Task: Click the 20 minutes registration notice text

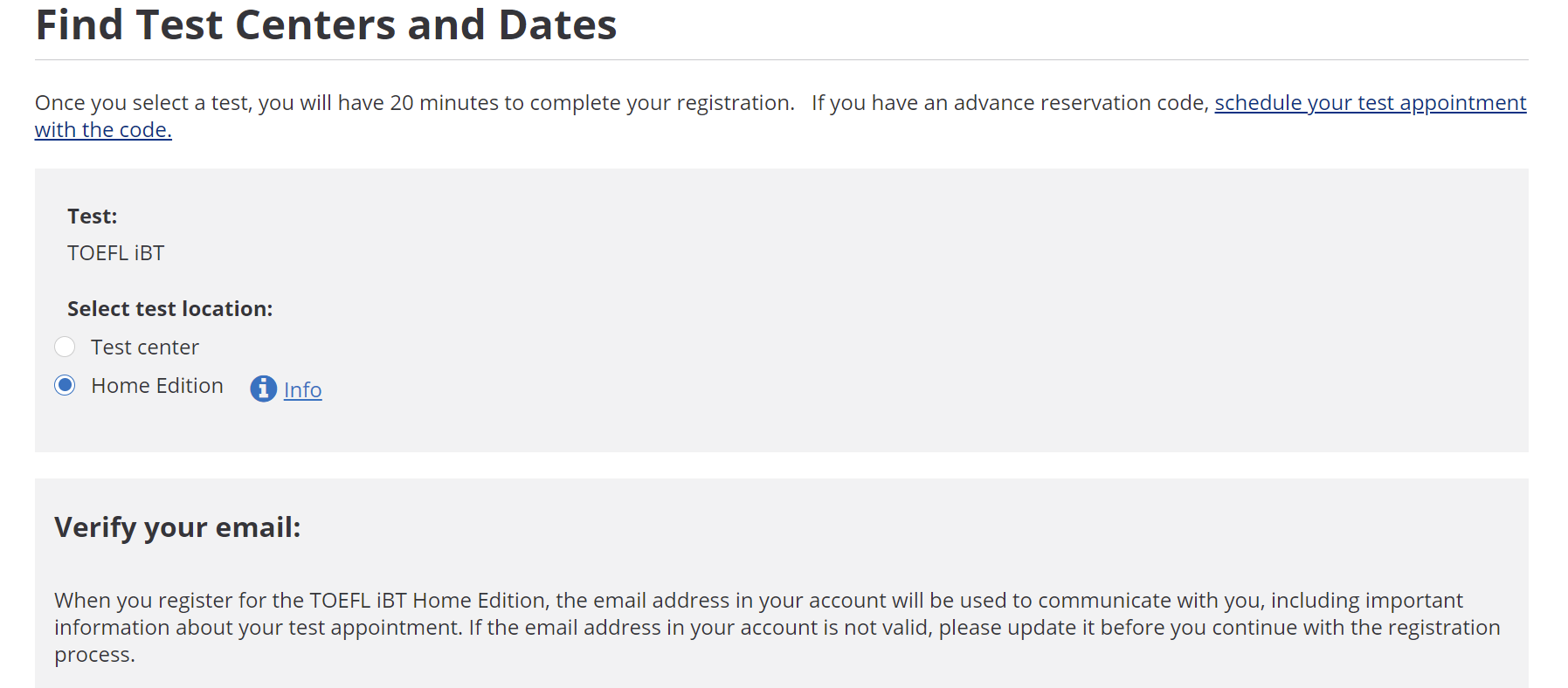Action: [414, 103]
